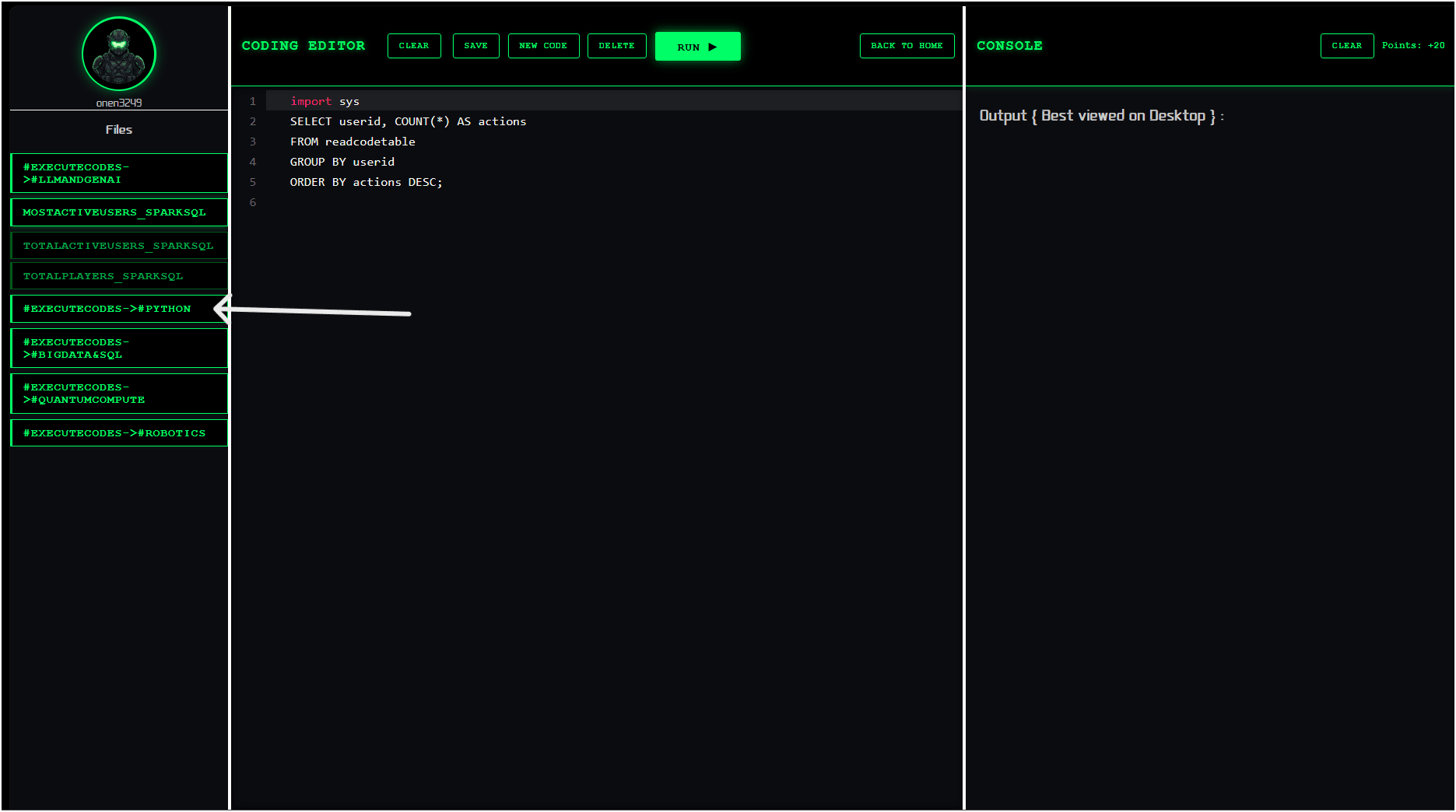This screenshot has height=812, width=1456.
Task: Go back to home
Action: point(907,46)
